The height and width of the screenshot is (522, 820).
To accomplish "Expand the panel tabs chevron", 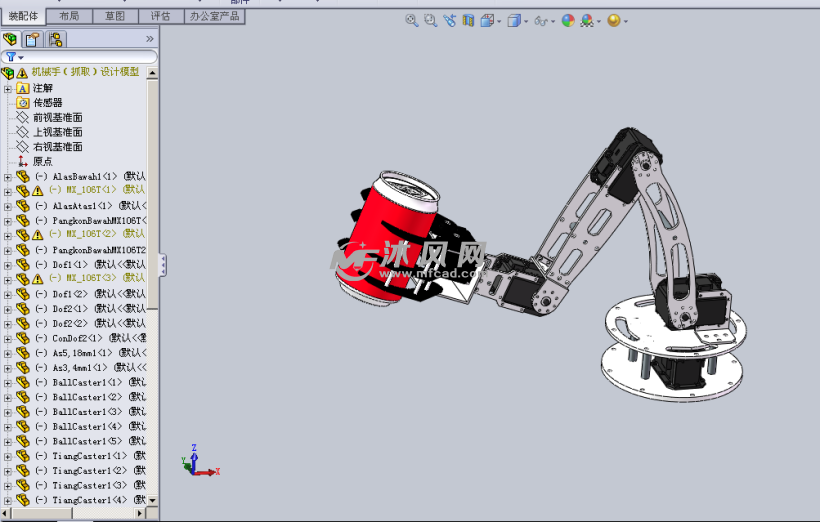I will pyautogui.click(x=150, y=39).
